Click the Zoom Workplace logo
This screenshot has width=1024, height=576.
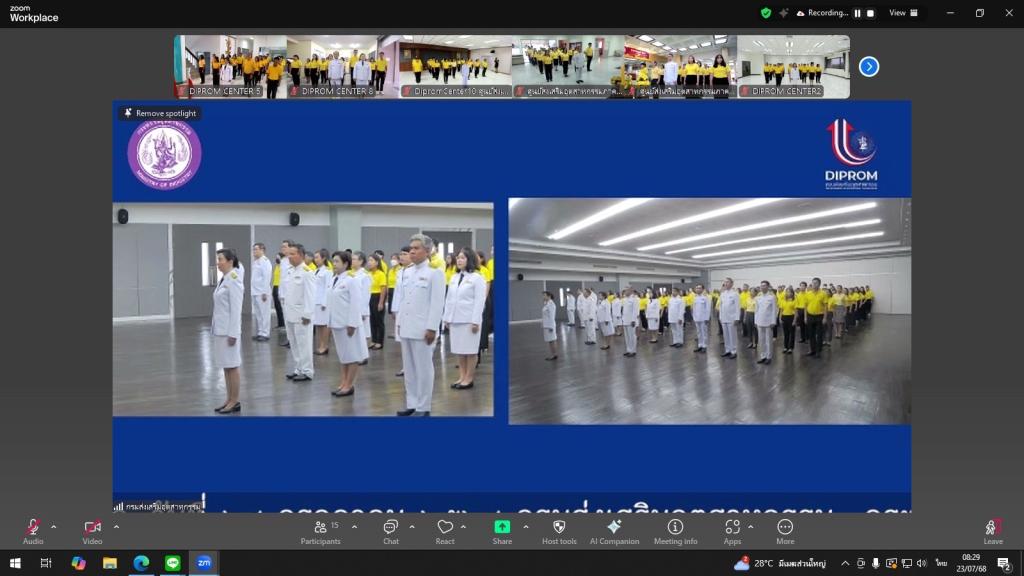tap(34, 14)
